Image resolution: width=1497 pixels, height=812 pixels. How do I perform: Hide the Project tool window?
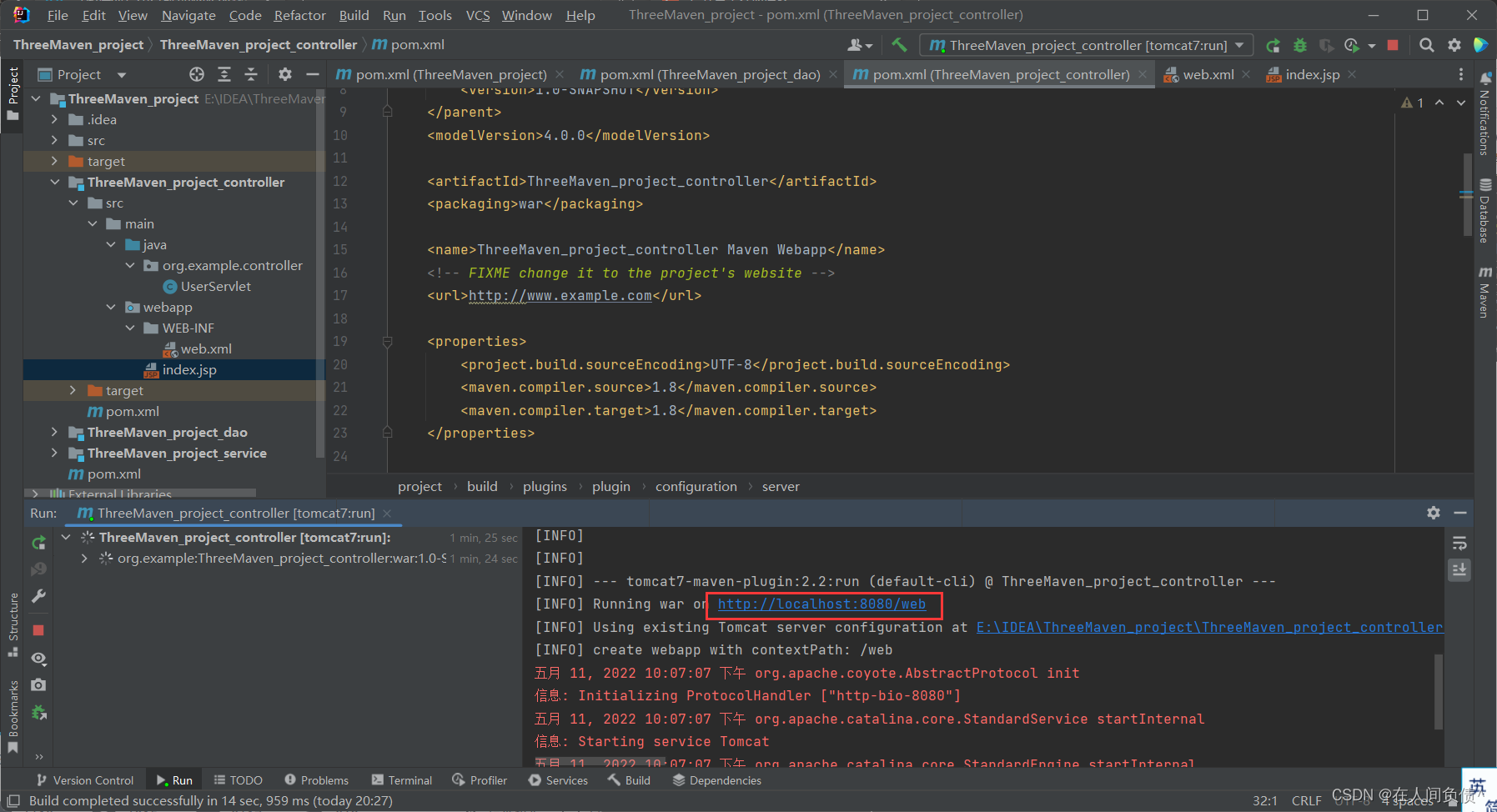(x=313, y=74)
